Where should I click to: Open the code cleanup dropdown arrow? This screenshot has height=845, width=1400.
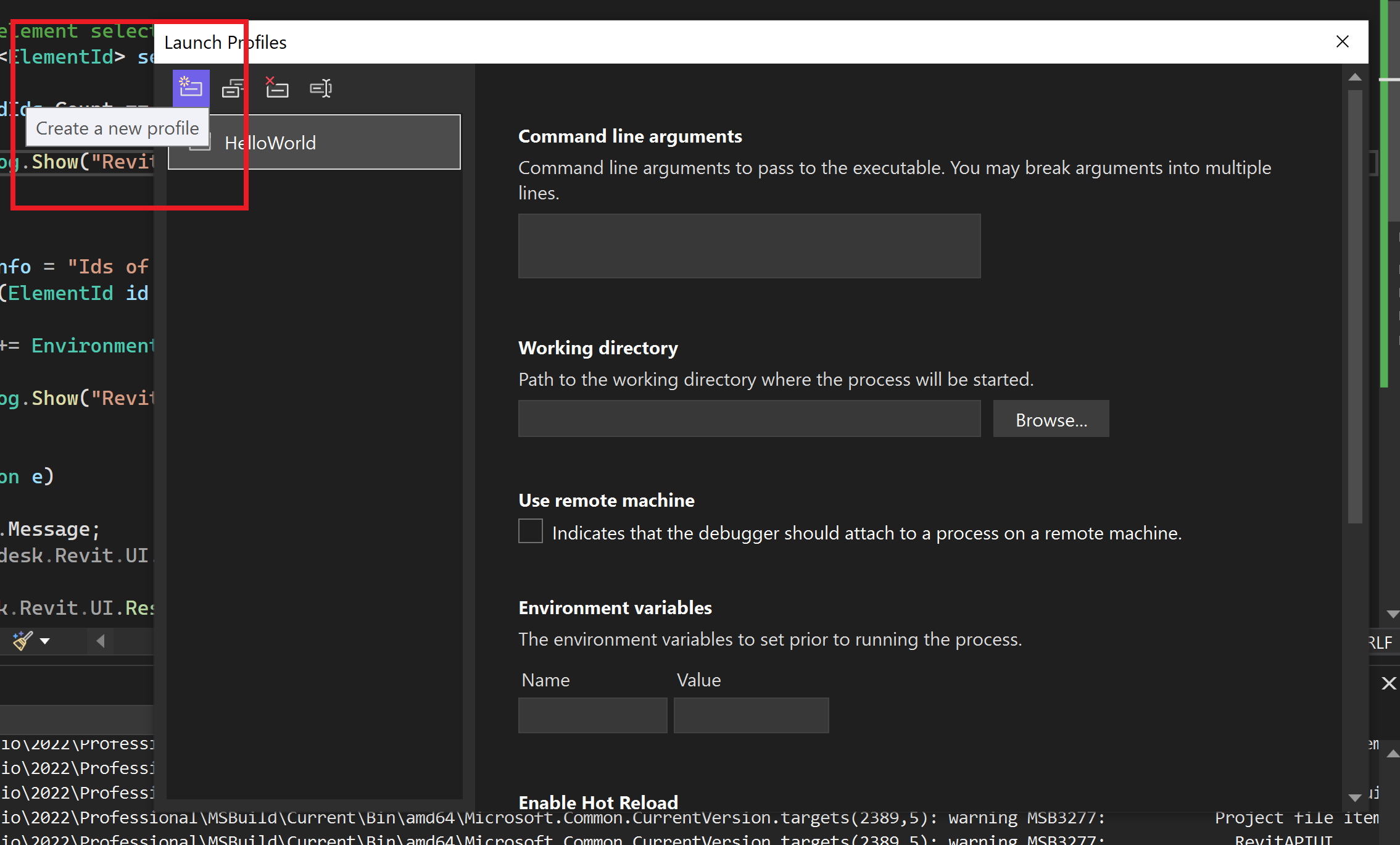44,641
